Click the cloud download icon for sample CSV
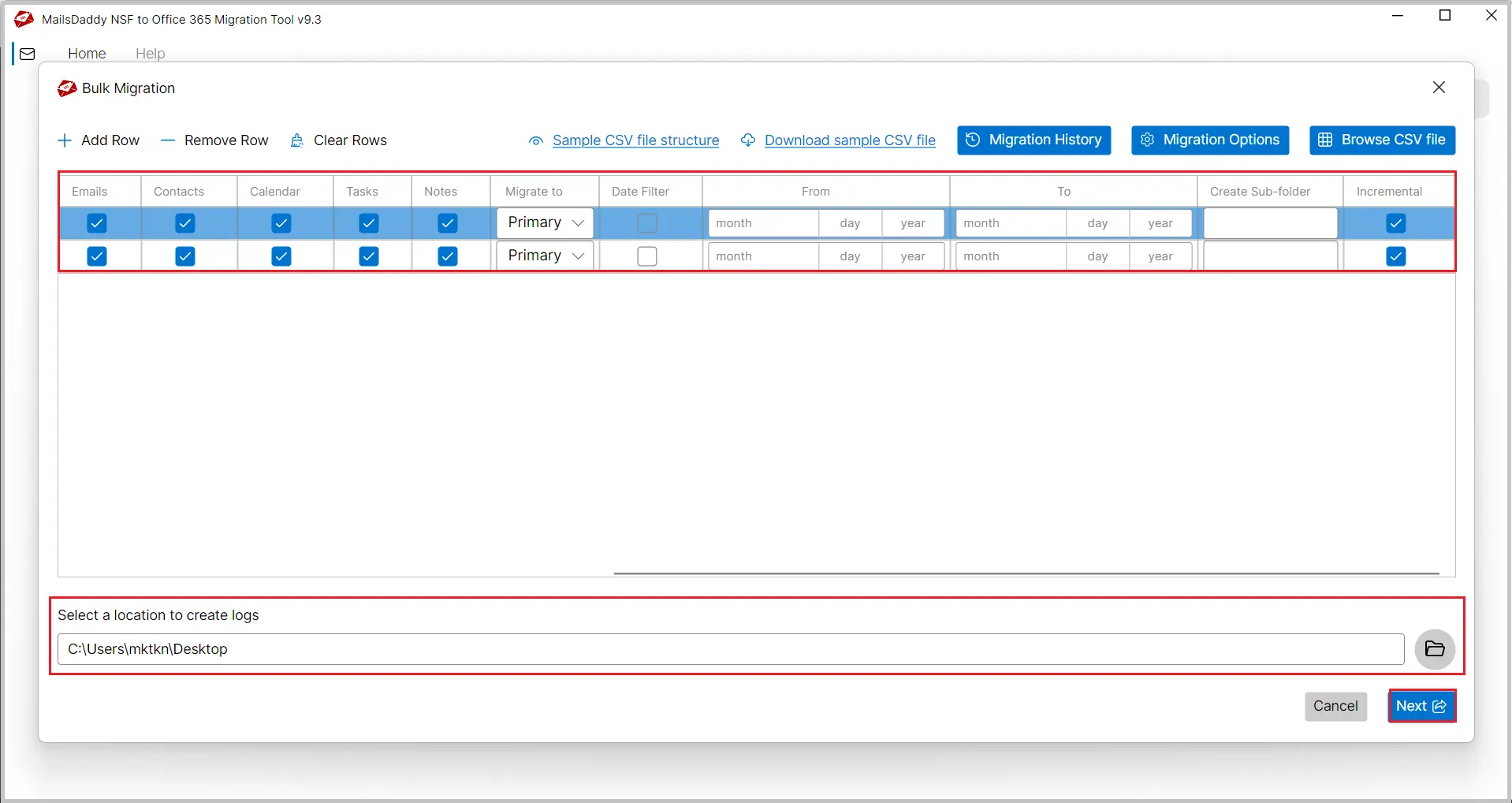Image resolution: width=1512 pixels, height=803 pixels. point(748,140)
